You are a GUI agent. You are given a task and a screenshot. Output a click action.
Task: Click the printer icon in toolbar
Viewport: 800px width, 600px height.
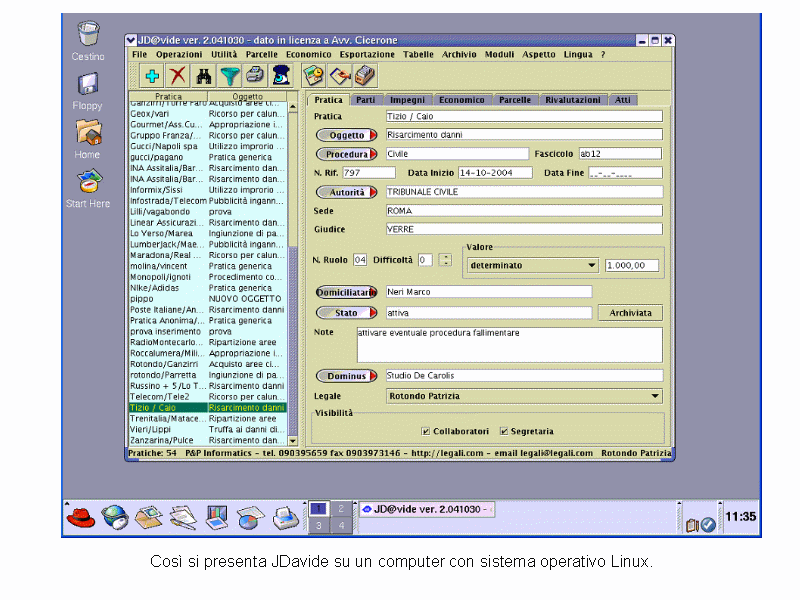[255, 77]
